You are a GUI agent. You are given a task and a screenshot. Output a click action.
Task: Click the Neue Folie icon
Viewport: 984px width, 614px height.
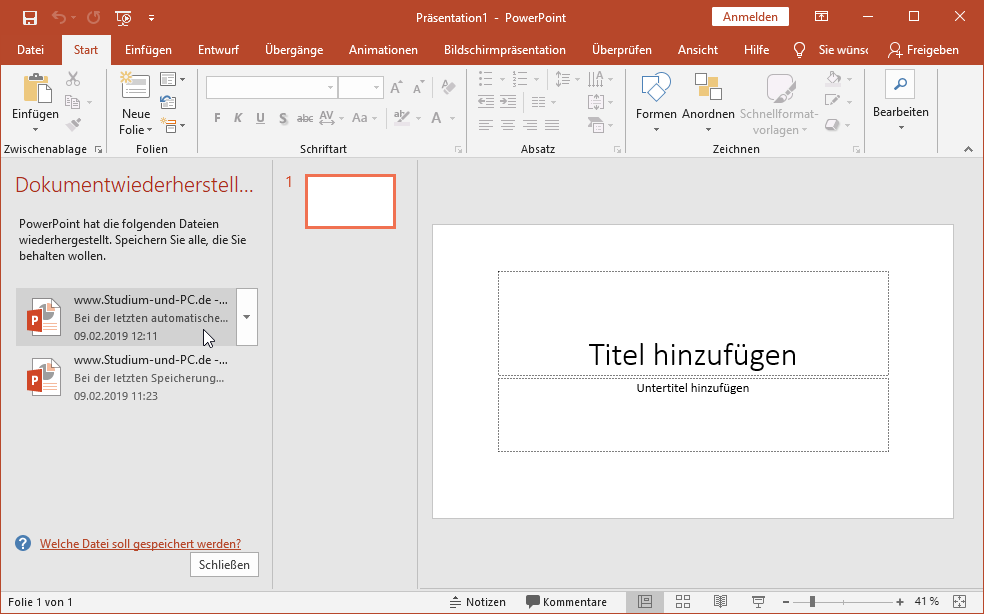pos(135,86)
